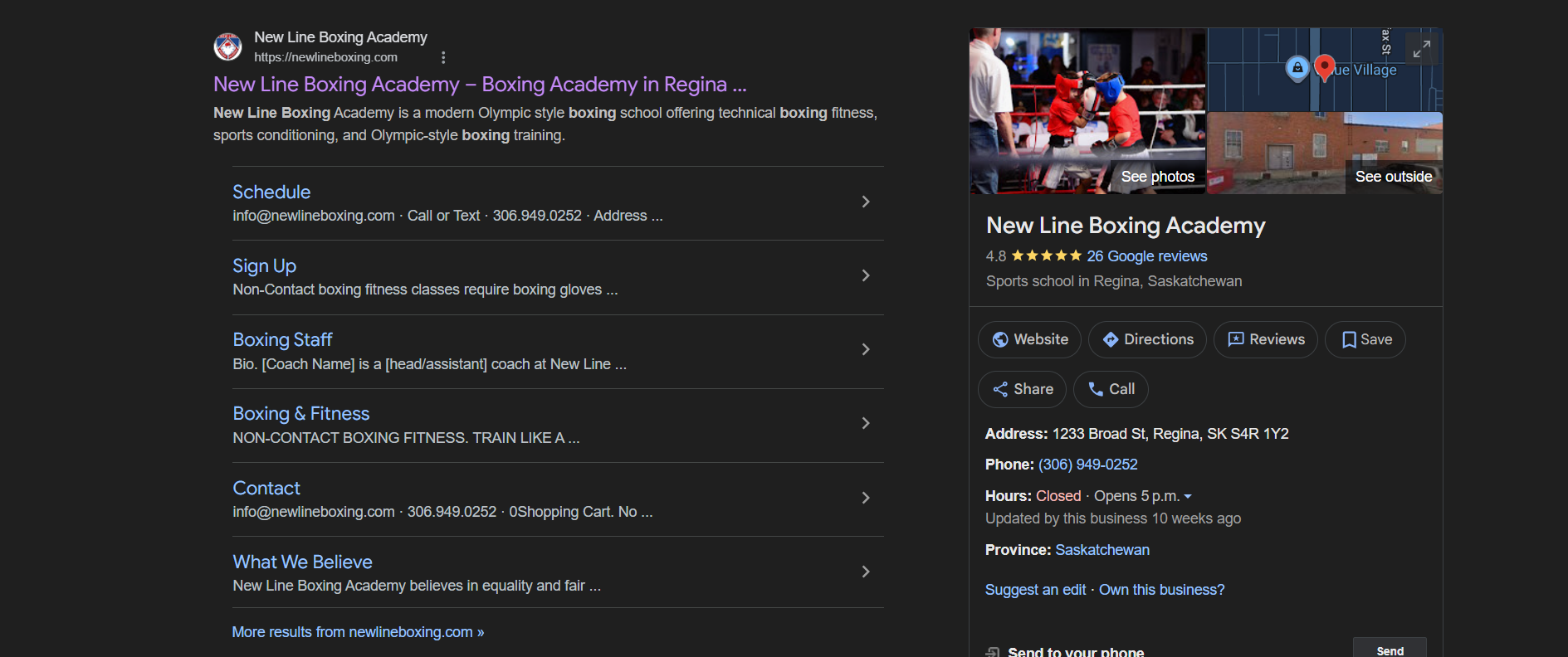Open the Boxing Staff sitelink
The height and width of the screenshot is (657, 1568).
coord(282,340)
